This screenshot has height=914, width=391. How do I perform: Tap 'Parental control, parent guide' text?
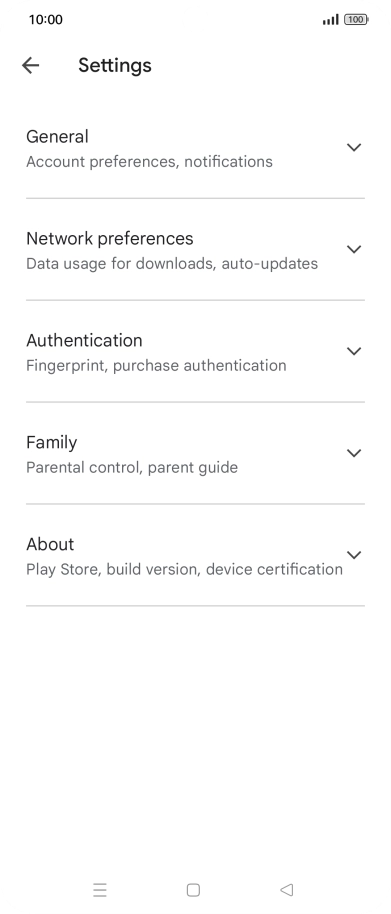[x=132, y=467]
